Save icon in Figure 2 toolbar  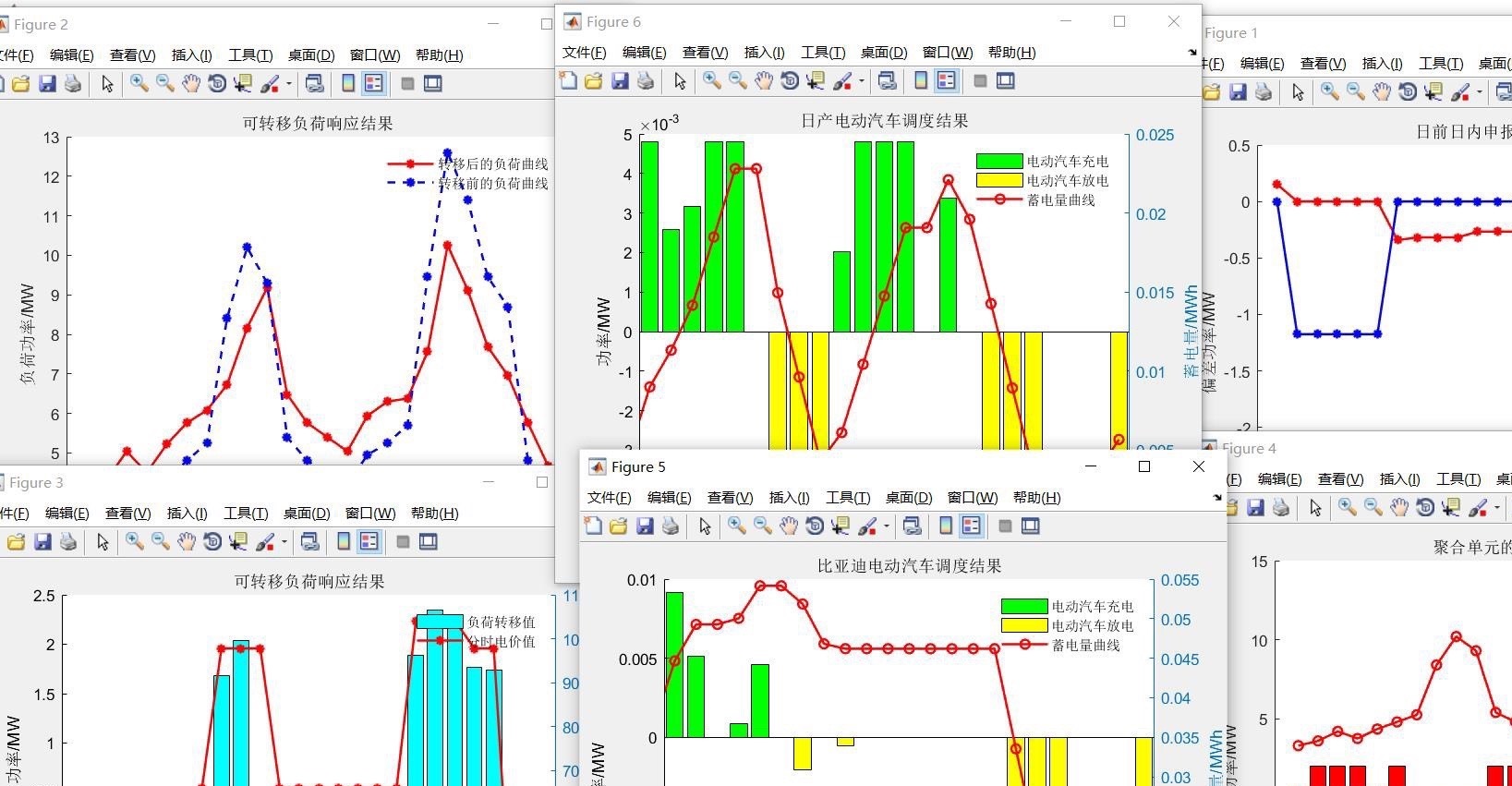point(47,84)
